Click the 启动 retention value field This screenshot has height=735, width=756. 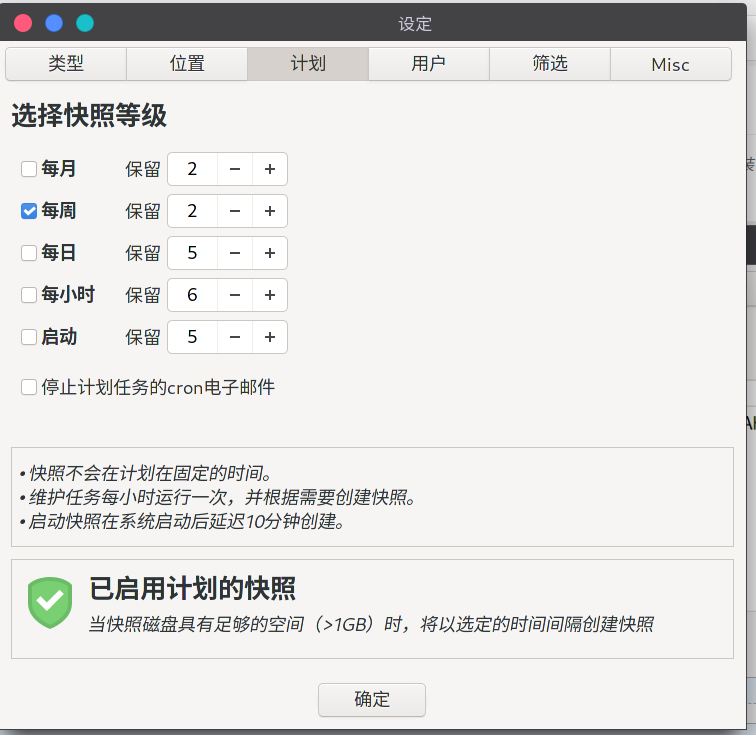pyautogui.click(x=192, y=337)
